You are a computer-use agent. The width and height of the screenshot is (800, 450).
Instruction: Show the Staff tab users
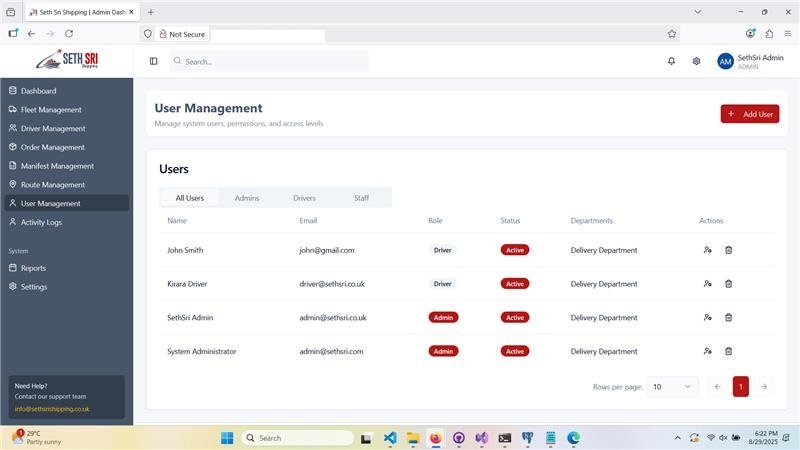click(x=361, y=198)
